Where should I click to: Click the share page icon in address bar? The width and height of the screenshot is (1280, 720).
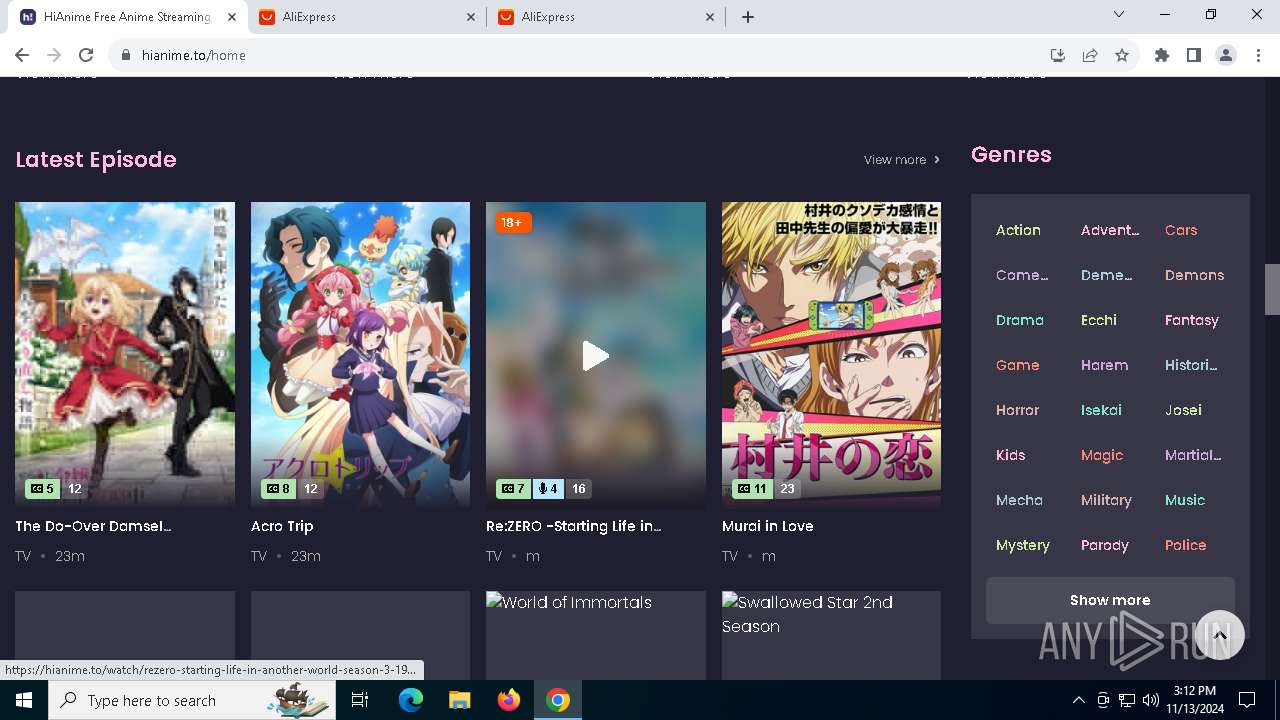point(1090,55)
